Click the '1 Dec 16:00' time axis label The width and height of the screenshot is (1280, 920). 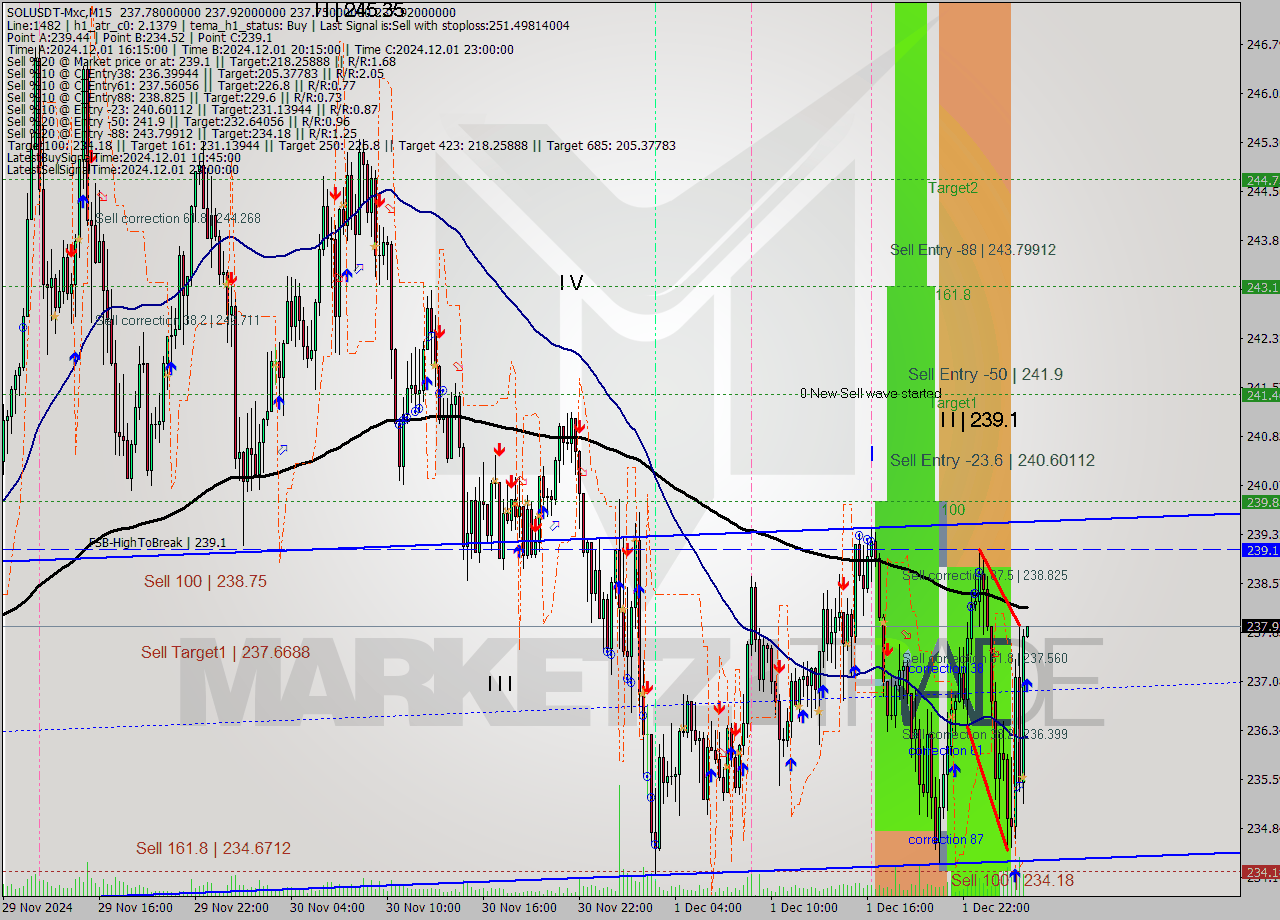coord(900,908)
